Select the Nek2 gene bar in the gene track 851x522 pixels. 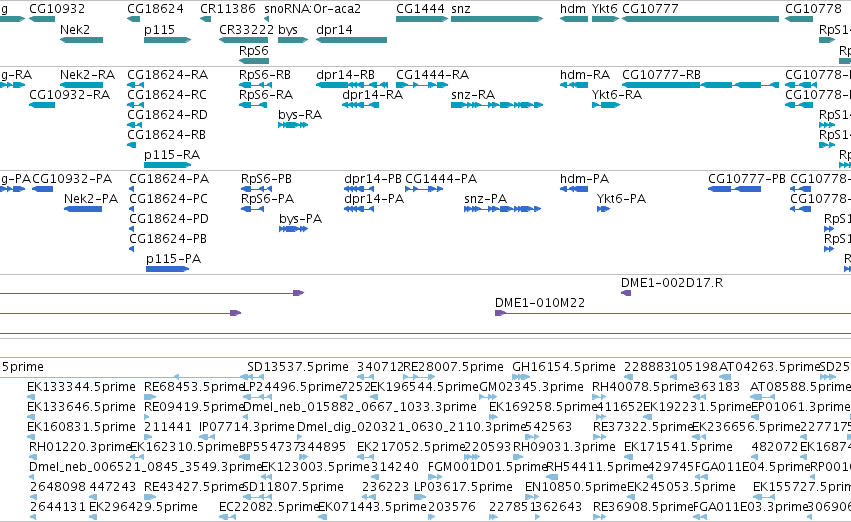[x=81, y=40]
